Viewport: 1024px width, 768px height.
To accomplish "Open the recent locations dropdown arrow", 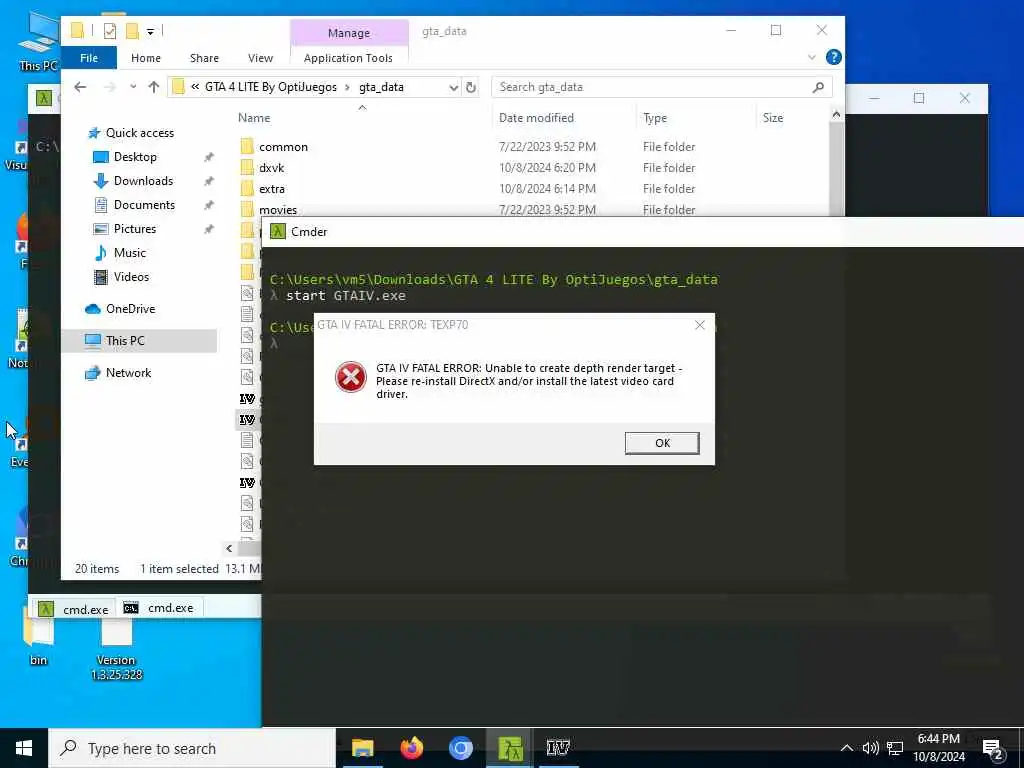I will (x=133, y=87).
